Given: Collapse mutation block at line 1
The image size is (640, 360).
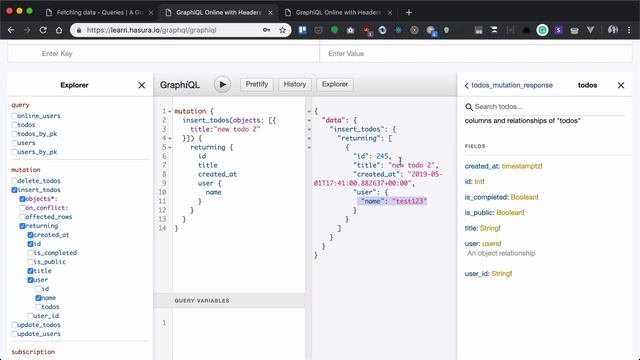Looking at the screenshot, I should tap(170, 111).
